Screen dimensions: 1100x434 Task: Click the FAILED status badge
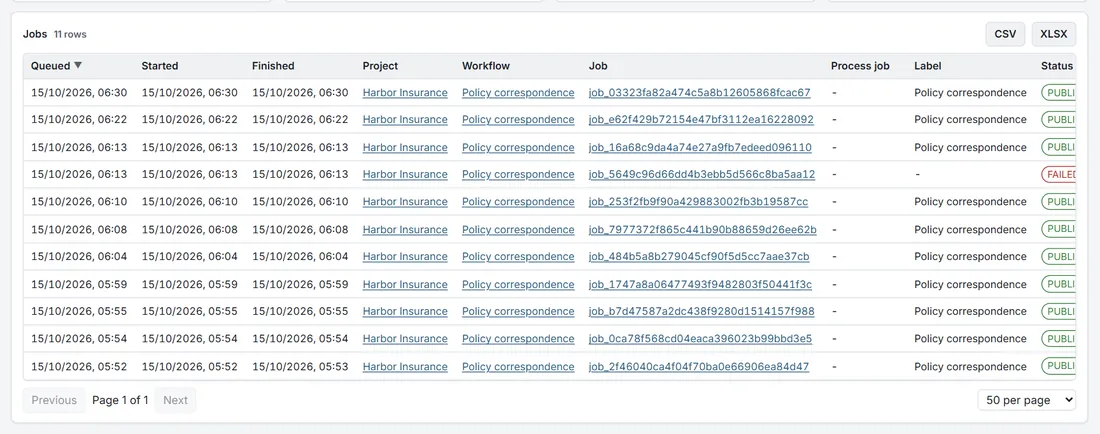click(1059, 174)
